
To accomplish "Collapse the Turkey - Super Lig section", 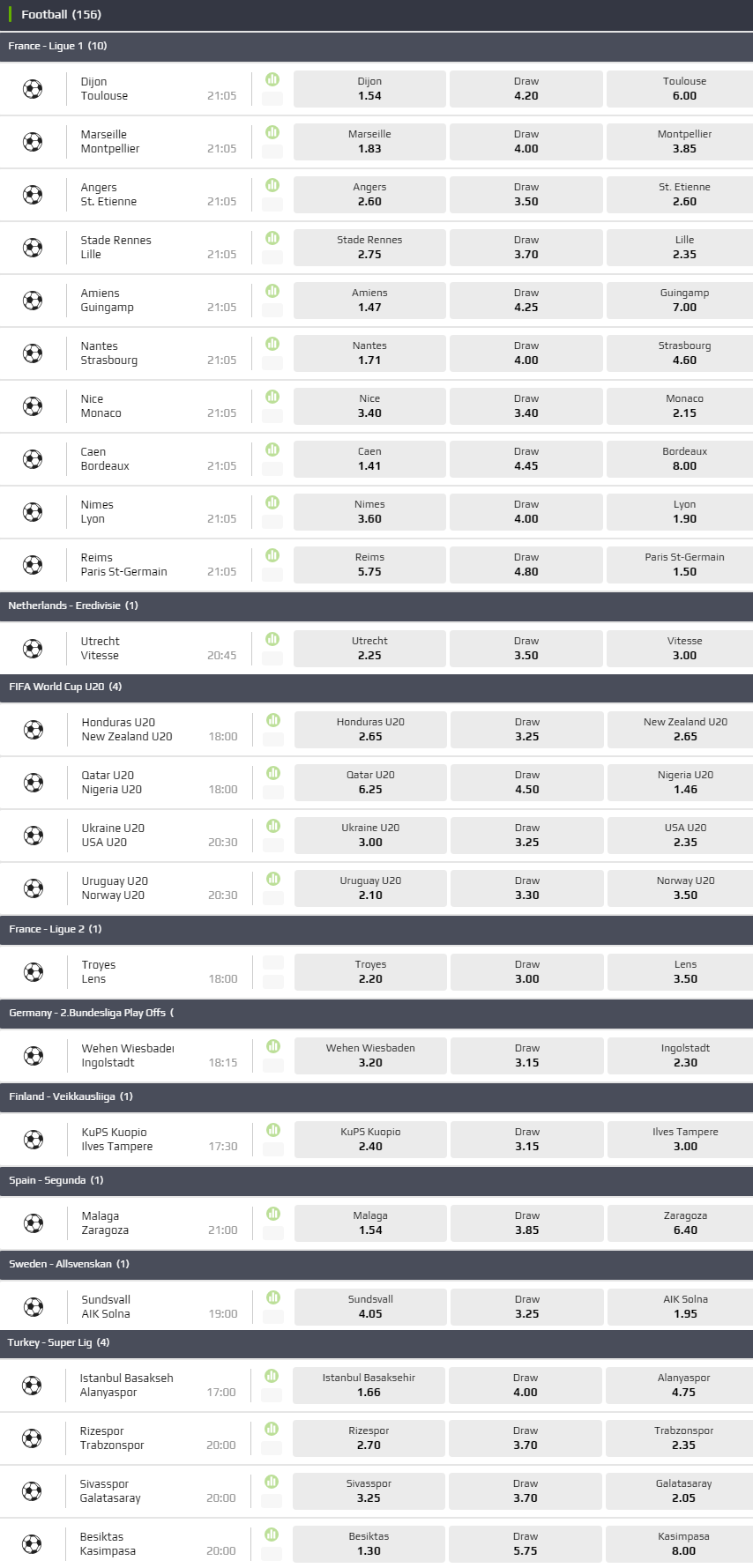I will (58, 1342).
